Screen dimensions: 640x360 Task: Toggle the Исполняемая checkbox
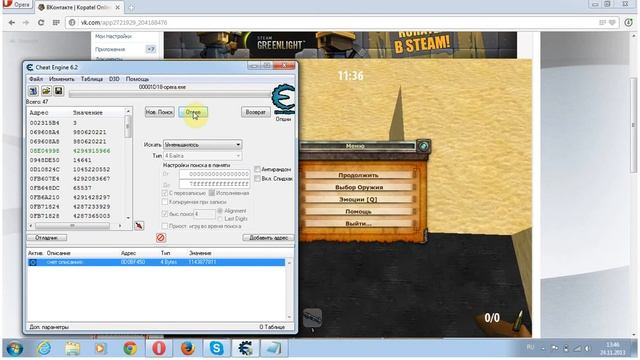point(211,193)
